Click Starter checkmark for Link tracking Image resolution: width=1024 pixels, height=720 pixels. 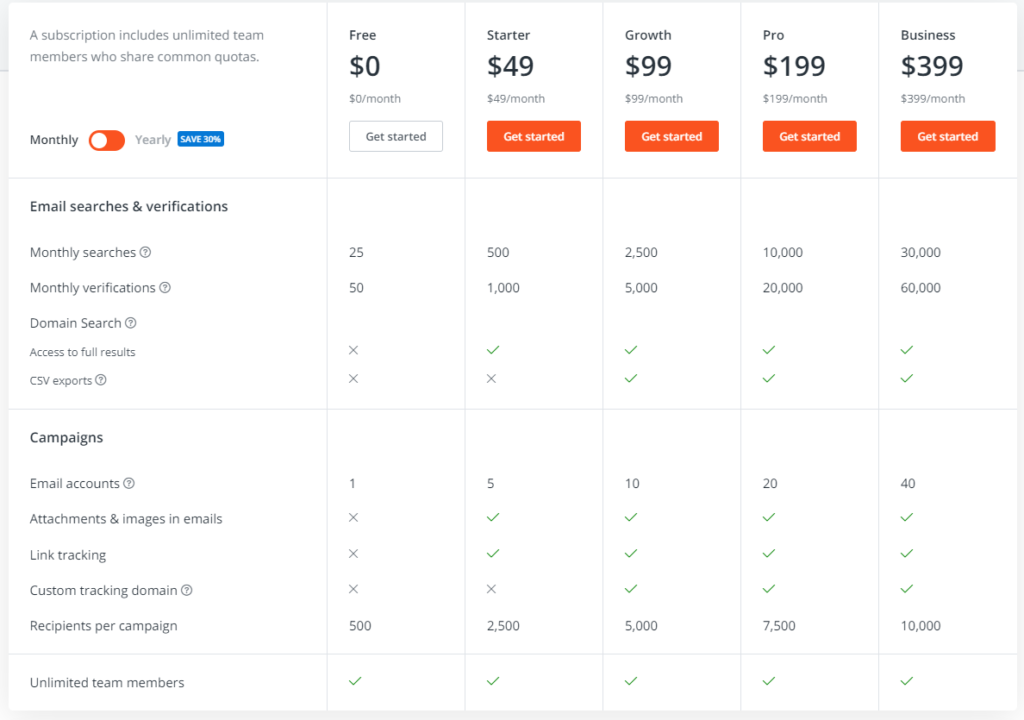[493, 553]
